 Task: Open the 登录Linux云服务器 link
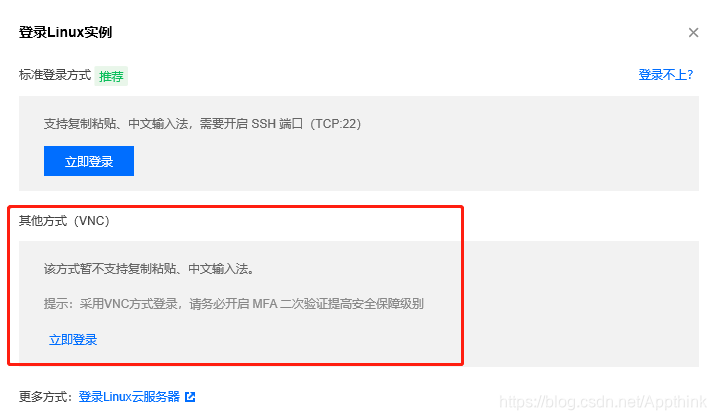coord(129,397)
